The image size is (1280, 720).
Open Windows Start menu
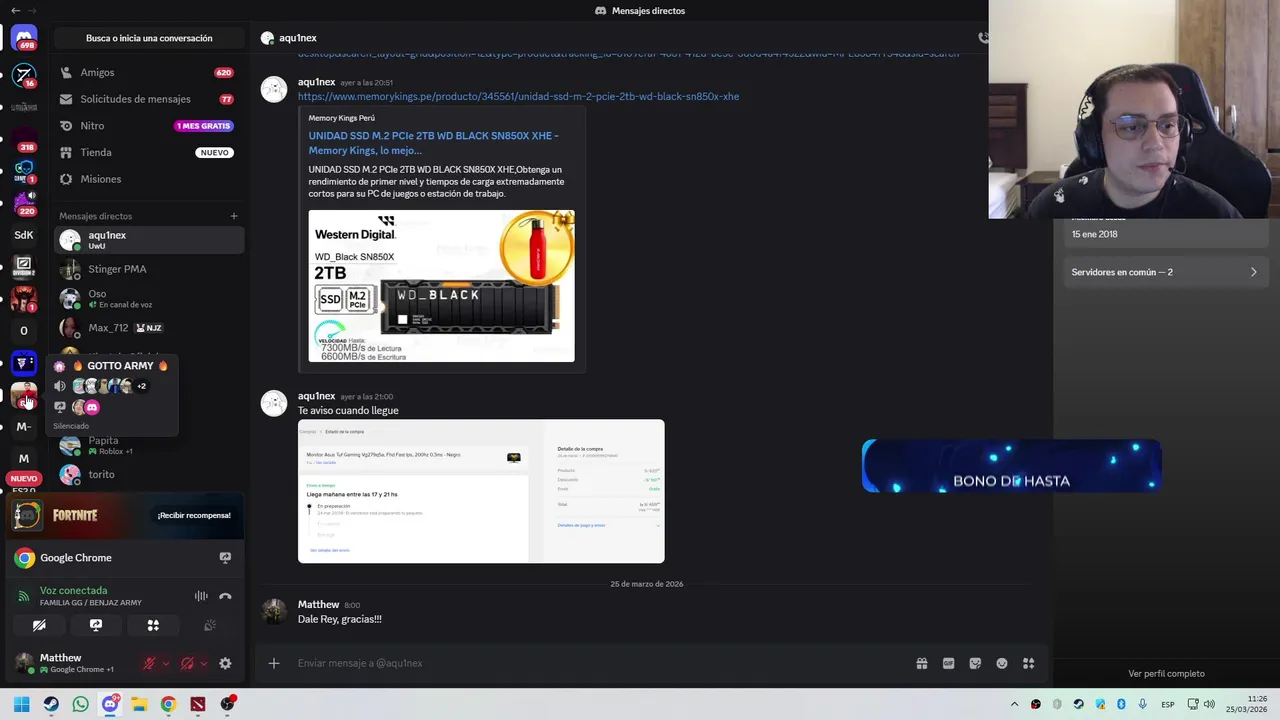click(21, 704)
